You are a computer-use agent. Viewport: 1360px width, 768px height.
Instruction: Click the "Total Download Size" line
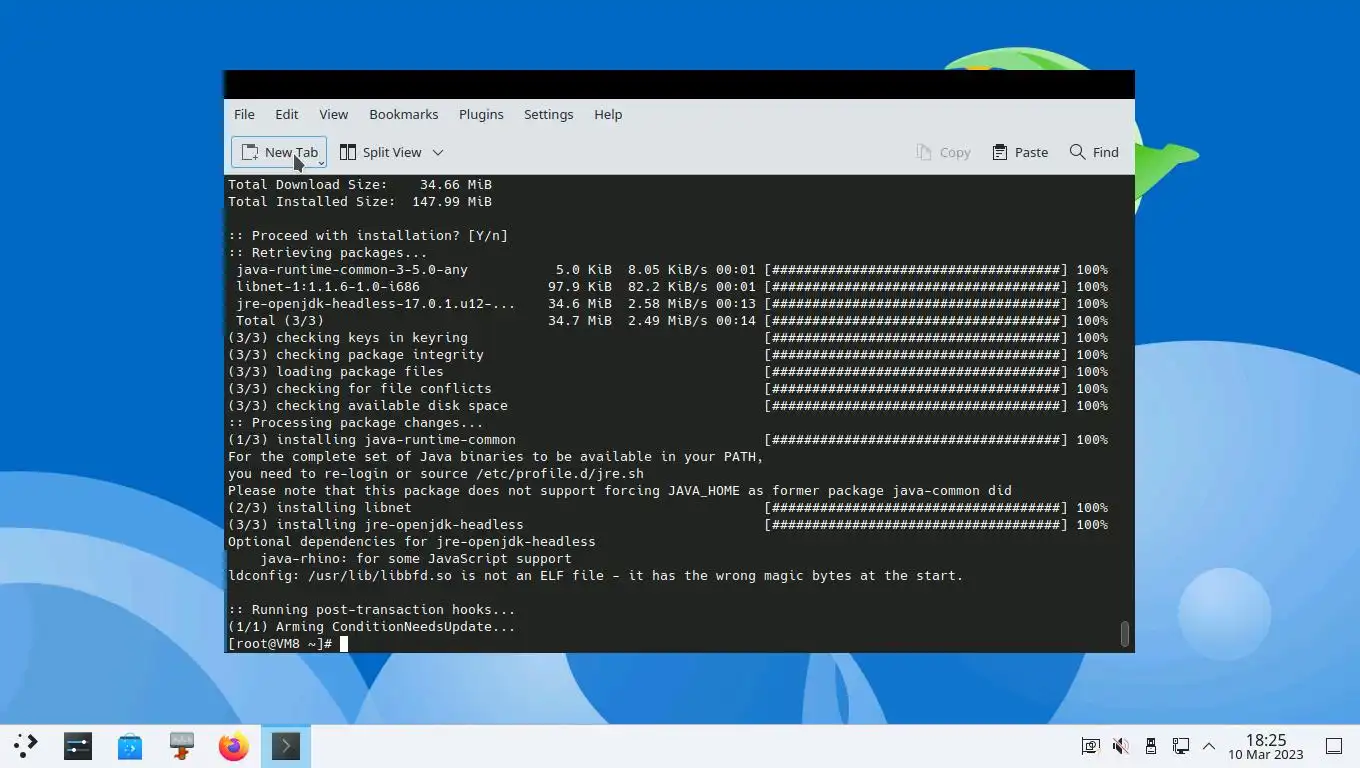pos(360,185)
